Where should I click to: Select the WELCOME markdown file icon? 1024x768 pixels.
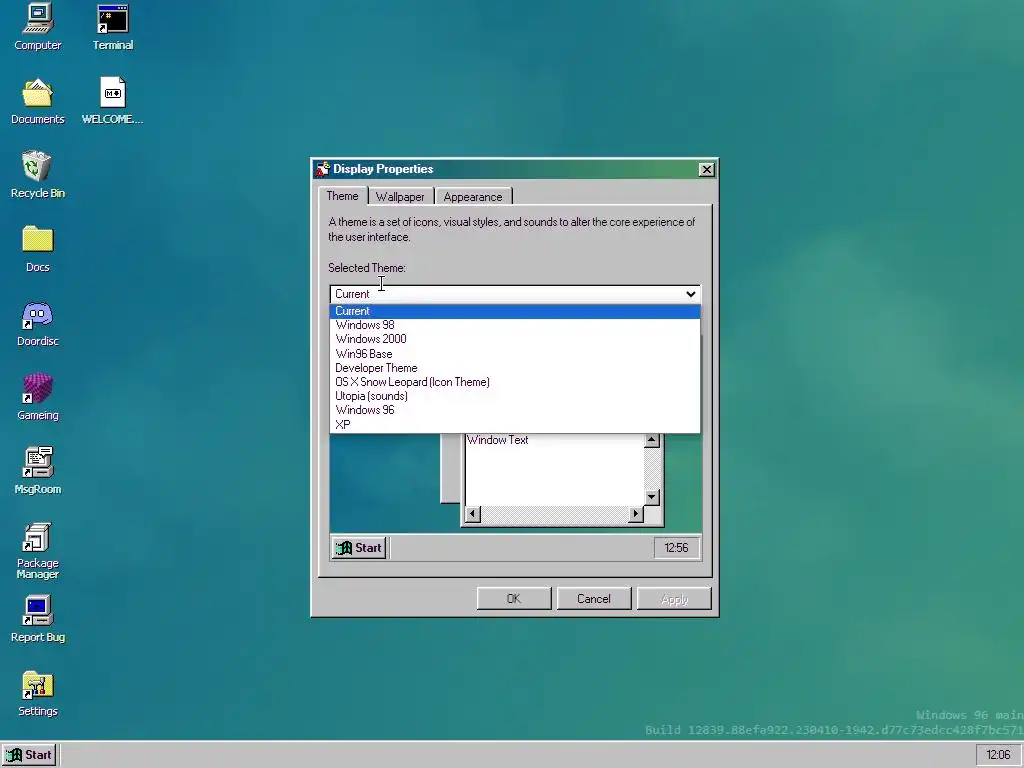[112, 101]
